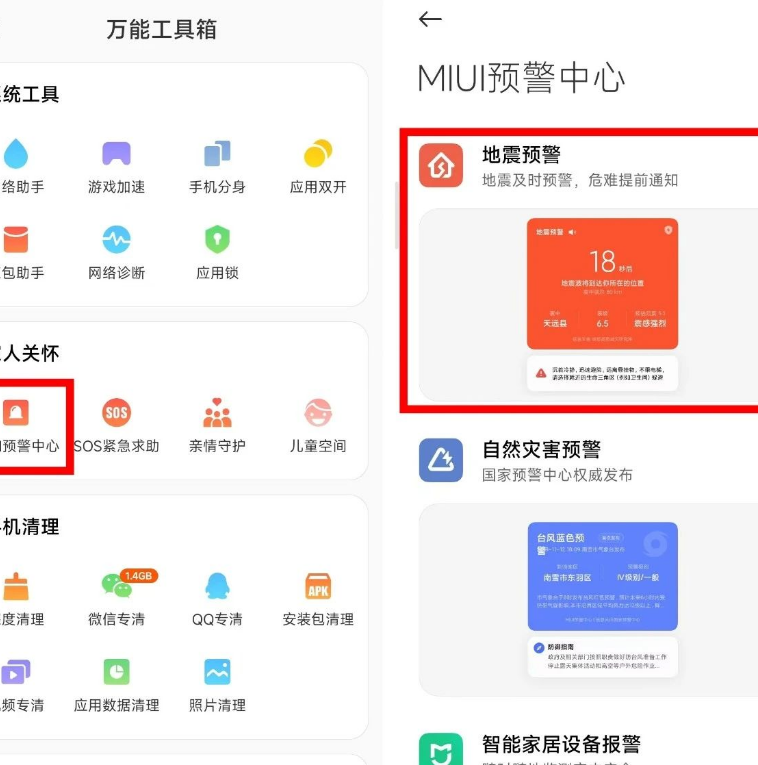Launch the 网络诊断 network diagnosis tool
Screen dimensions: 758x765
(x=117, y=240)
